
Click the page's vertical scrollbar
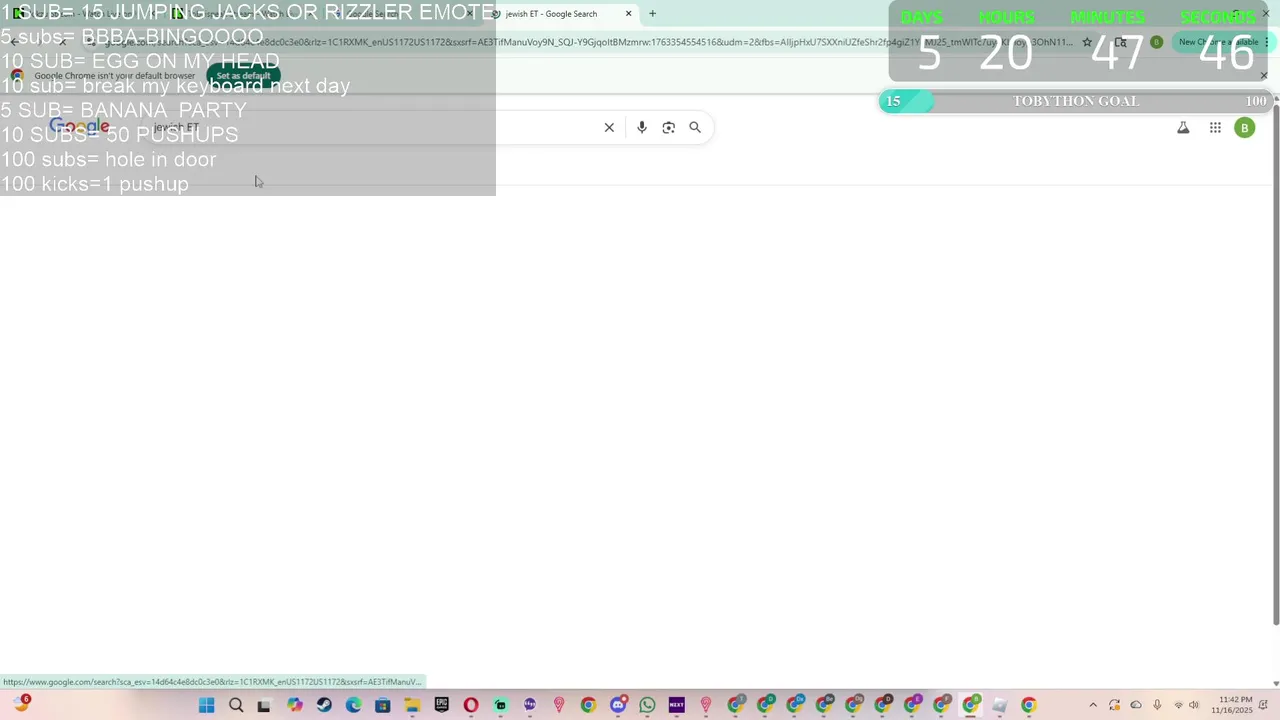pyautogui.click(x=1275, y=365)
